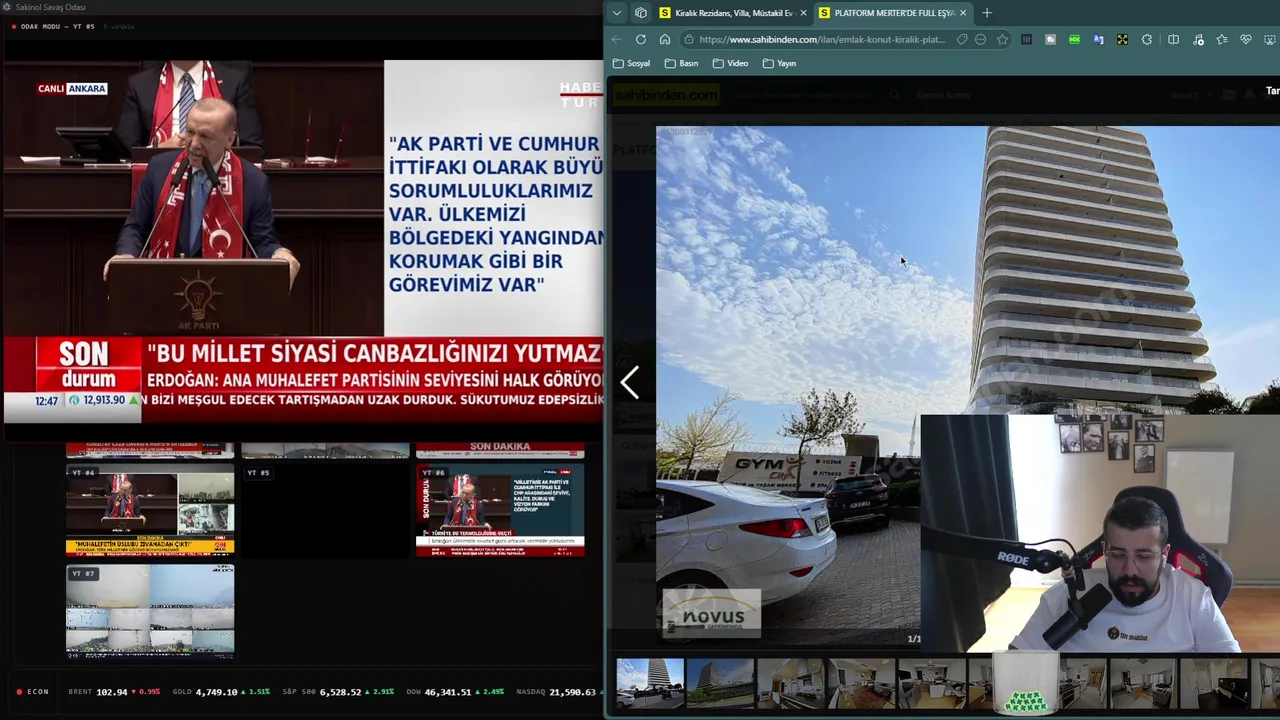Bookmark this page with the star icon
The height and width of the screenshot is (720, 1280).
coord(1002,39)
